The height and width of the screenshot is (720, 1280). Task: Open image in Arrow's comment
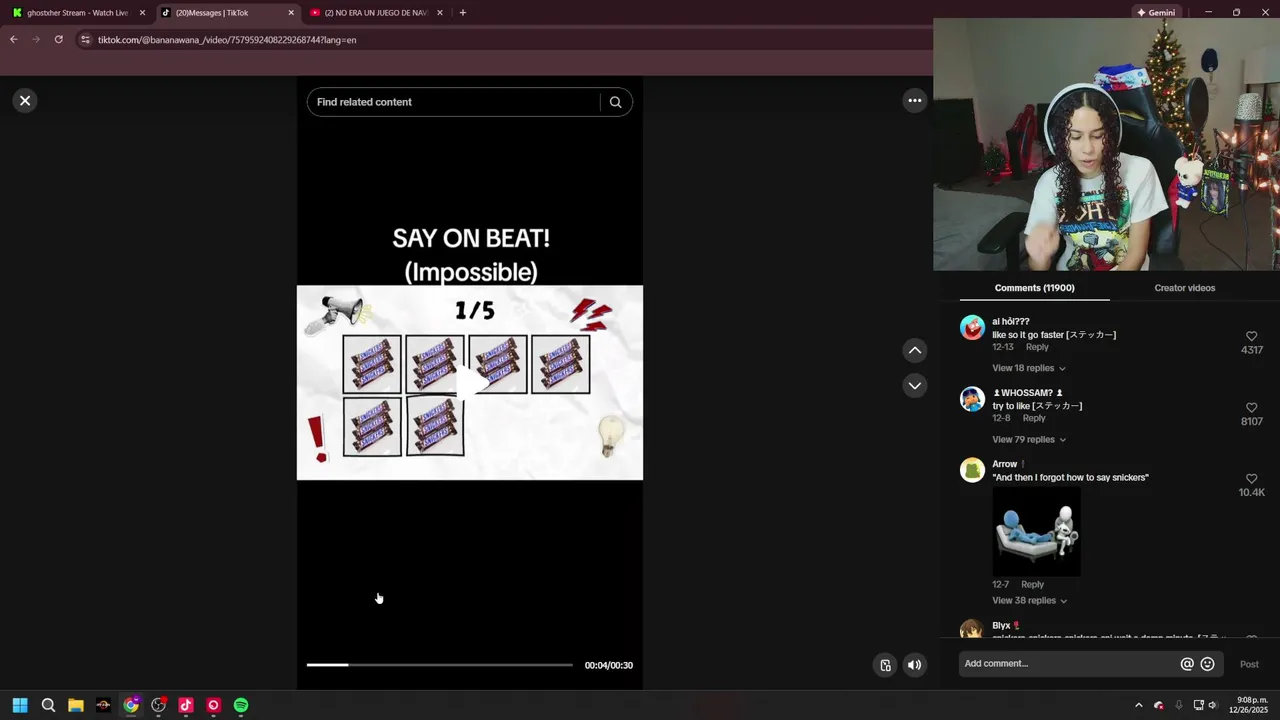tap(1036, 532)
